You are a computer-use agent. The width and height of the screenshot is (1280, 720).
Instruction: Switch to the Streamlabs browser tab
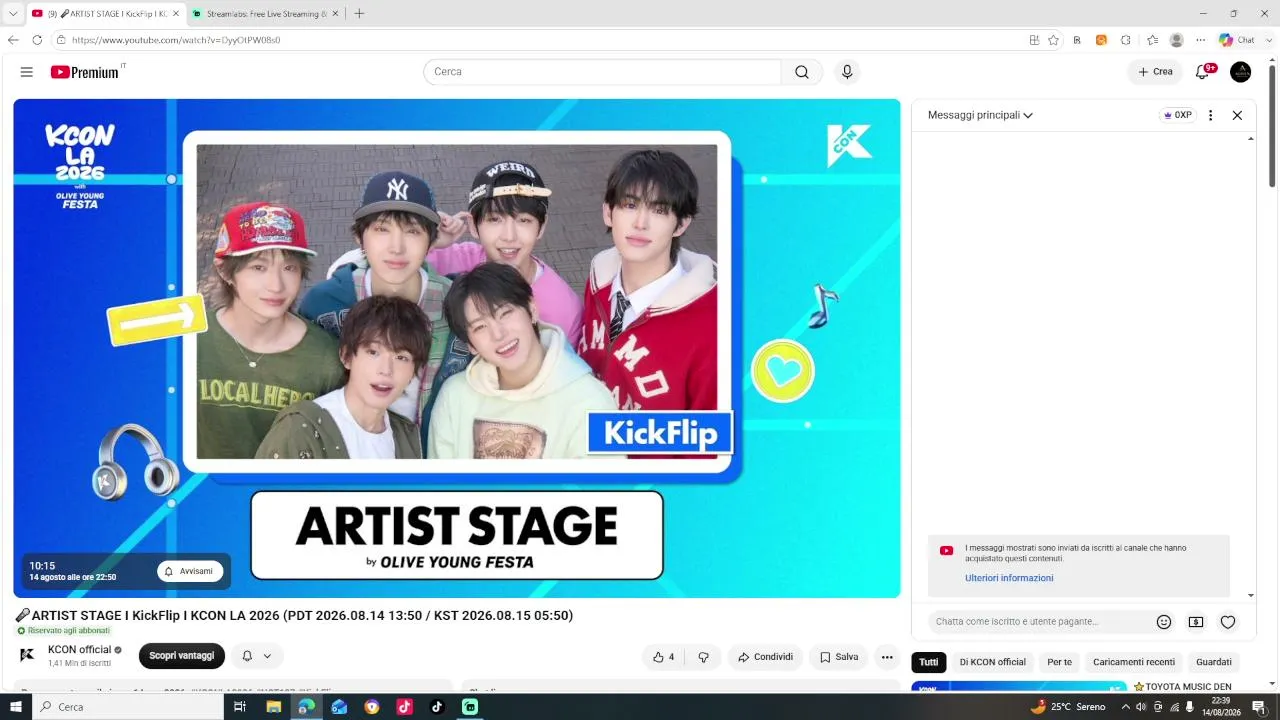click(x=266, y=14)
